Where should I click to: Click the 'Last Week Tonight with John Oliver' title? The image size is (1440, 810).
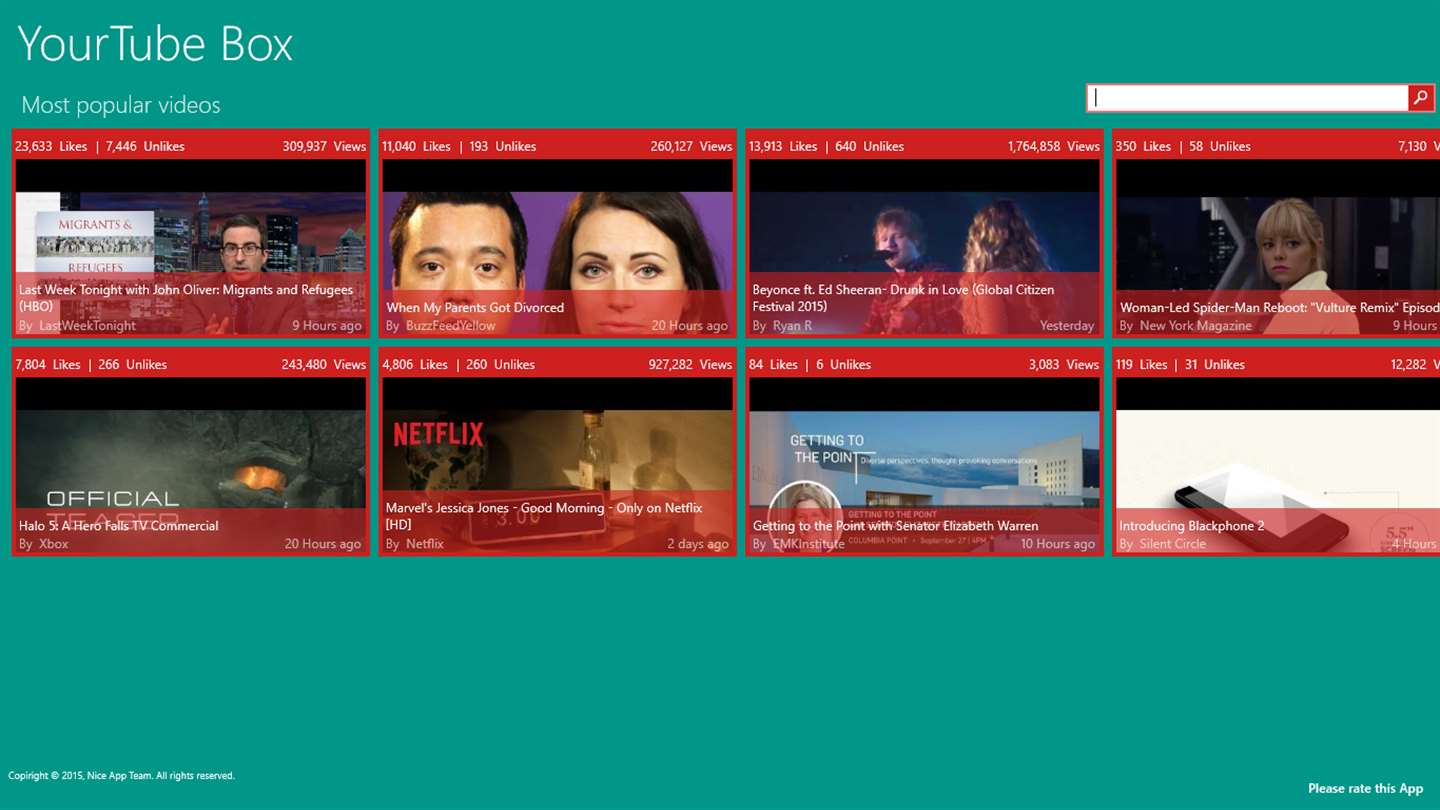tap(186, 298)
